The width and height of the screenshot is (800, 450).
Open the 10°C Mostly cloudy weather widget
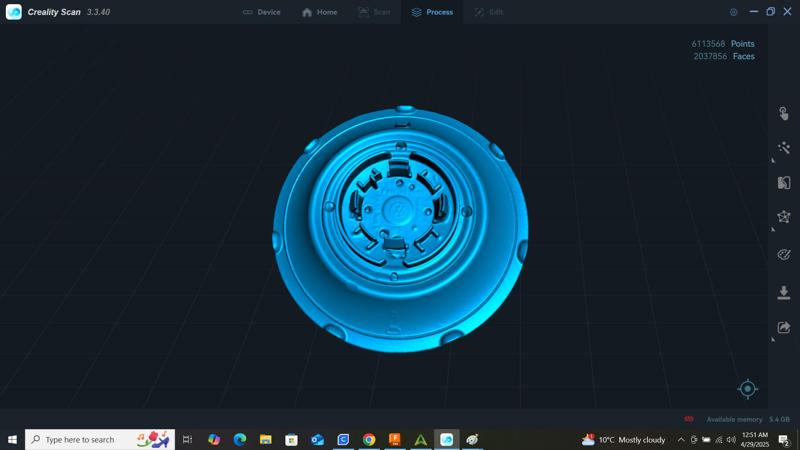pos(623,439)
